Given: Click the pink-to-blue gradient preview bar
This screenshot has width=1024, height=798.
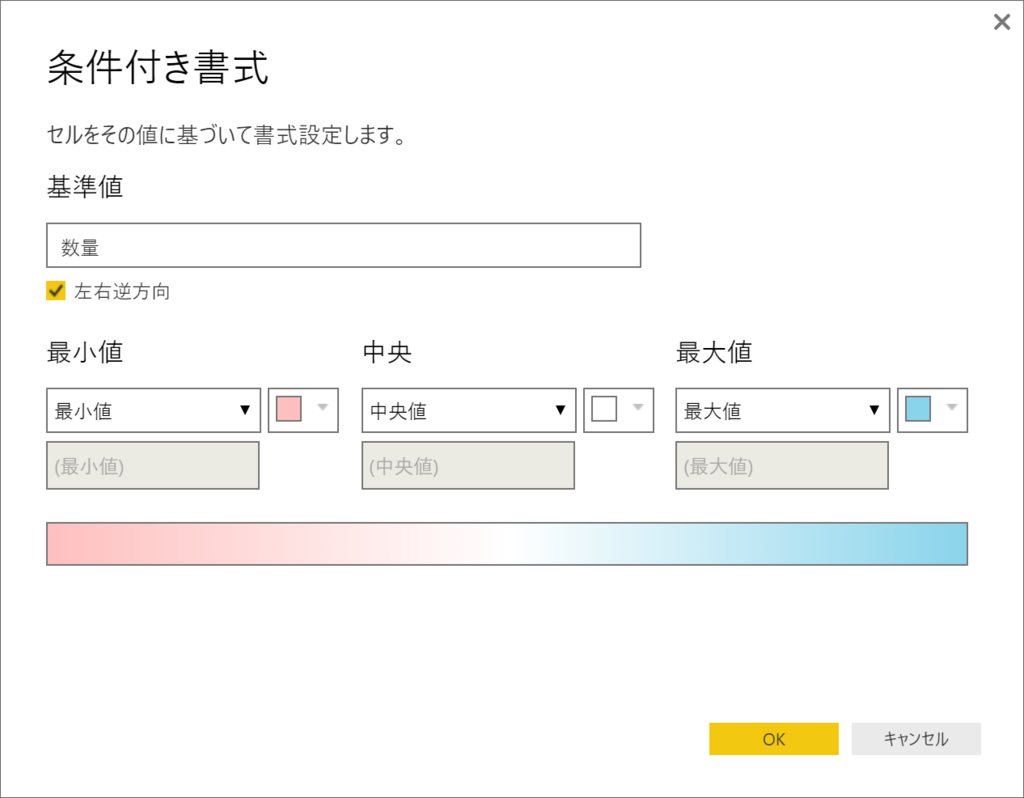Looking at the screenshot, I should [x=507, y=543].
